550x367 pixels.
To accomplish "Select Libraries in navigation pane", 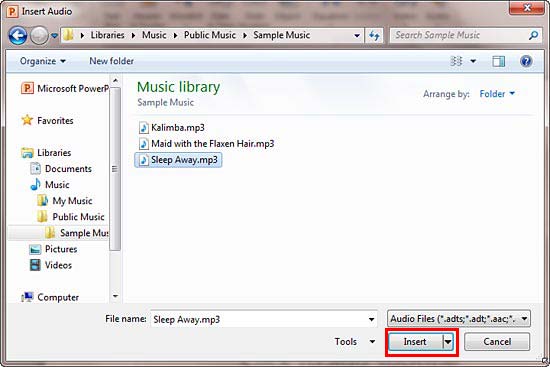I will 46,153.
